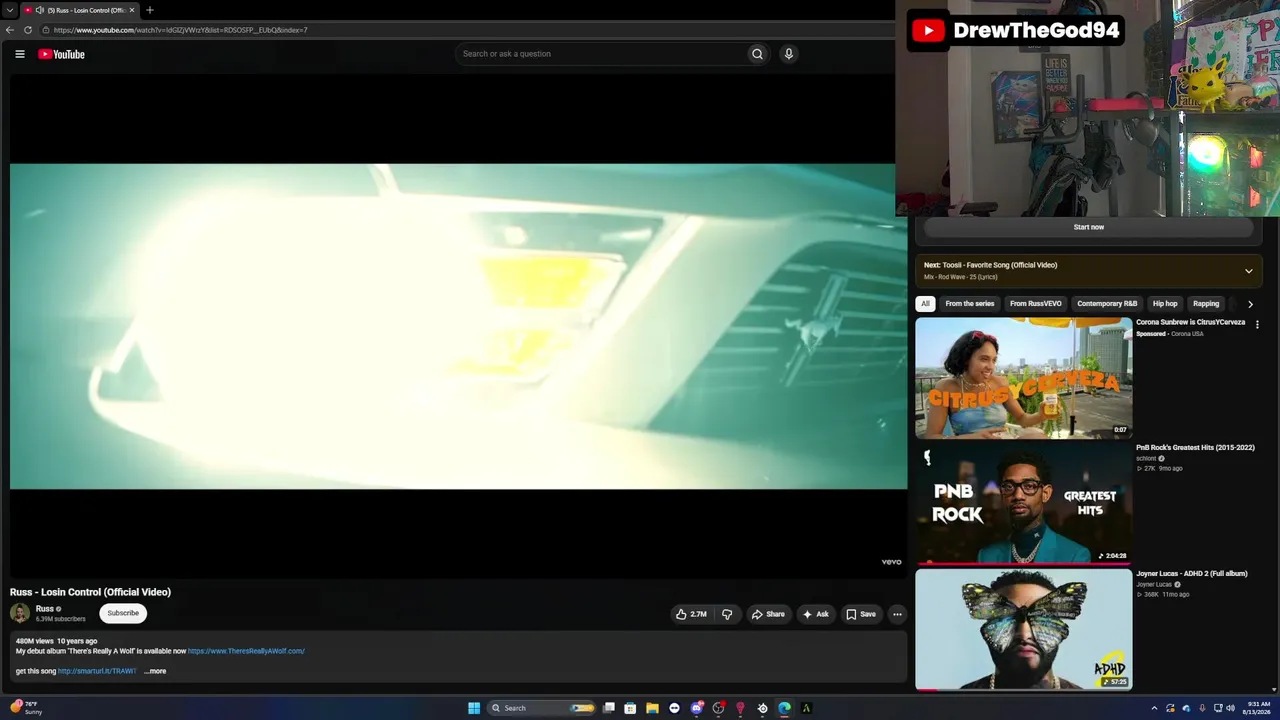Dislike the video
Screen dimensions: 1280x720
[727, 614]
